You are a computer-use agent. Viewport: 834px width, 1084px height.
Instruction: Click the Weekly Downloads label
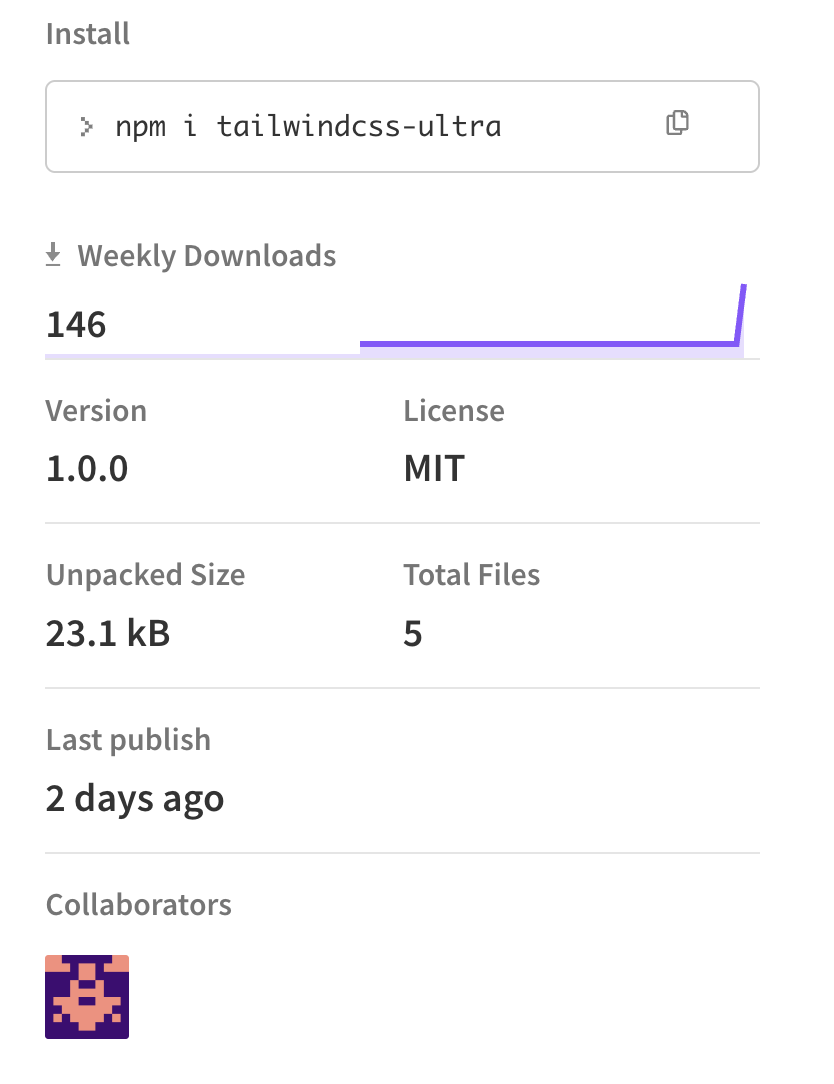[206, 256]
